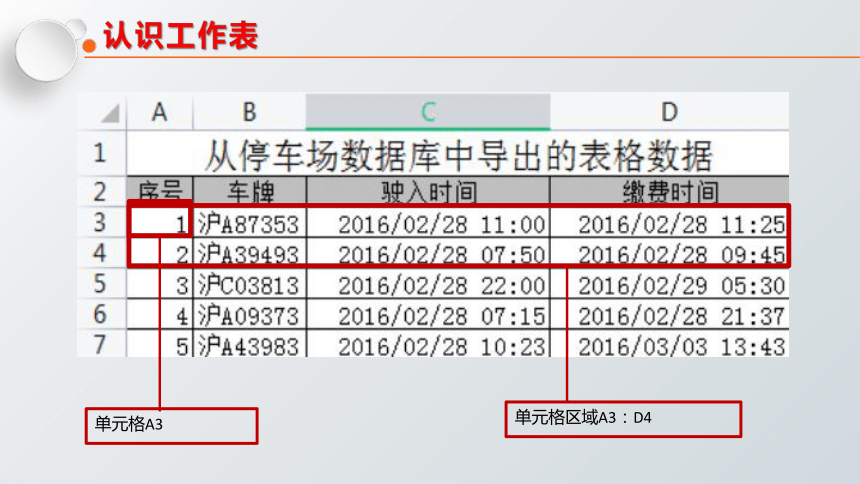Click the 单元格A3 label box
Image resolution: width=860 pixels, height=484 pixels.
coord(172,425)
